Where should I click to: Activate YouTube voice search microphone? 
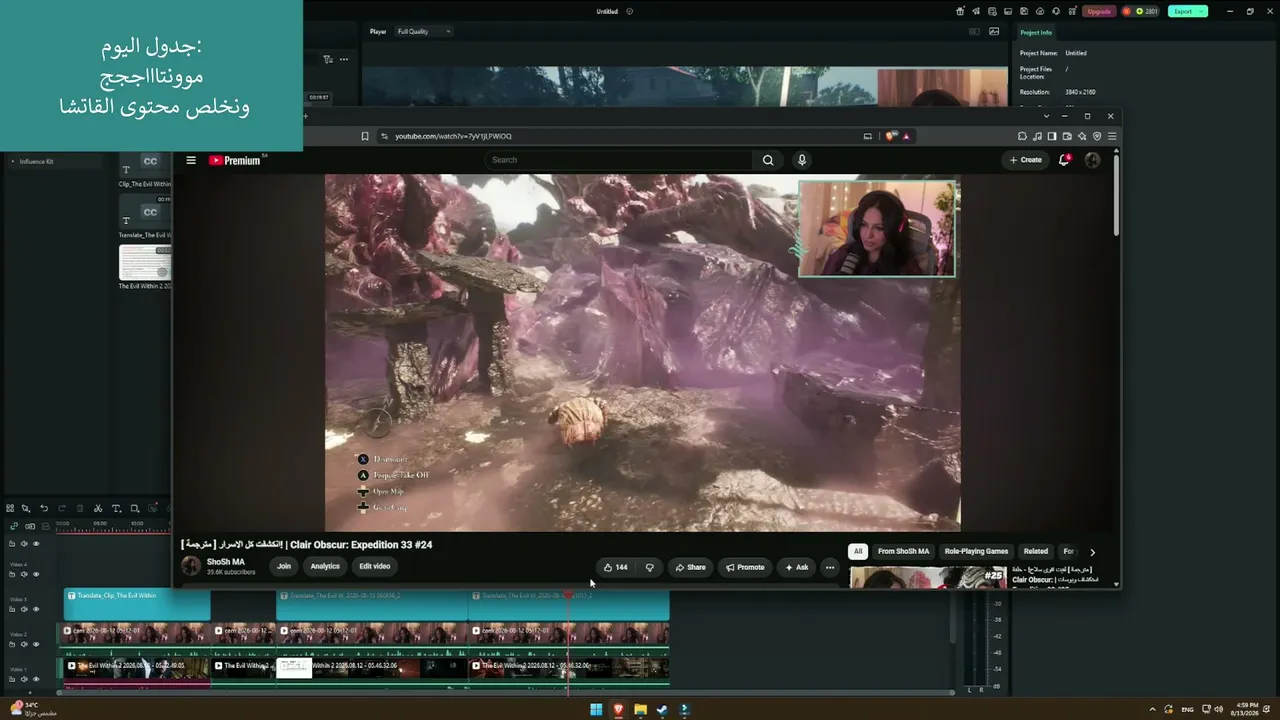(801, 160)
